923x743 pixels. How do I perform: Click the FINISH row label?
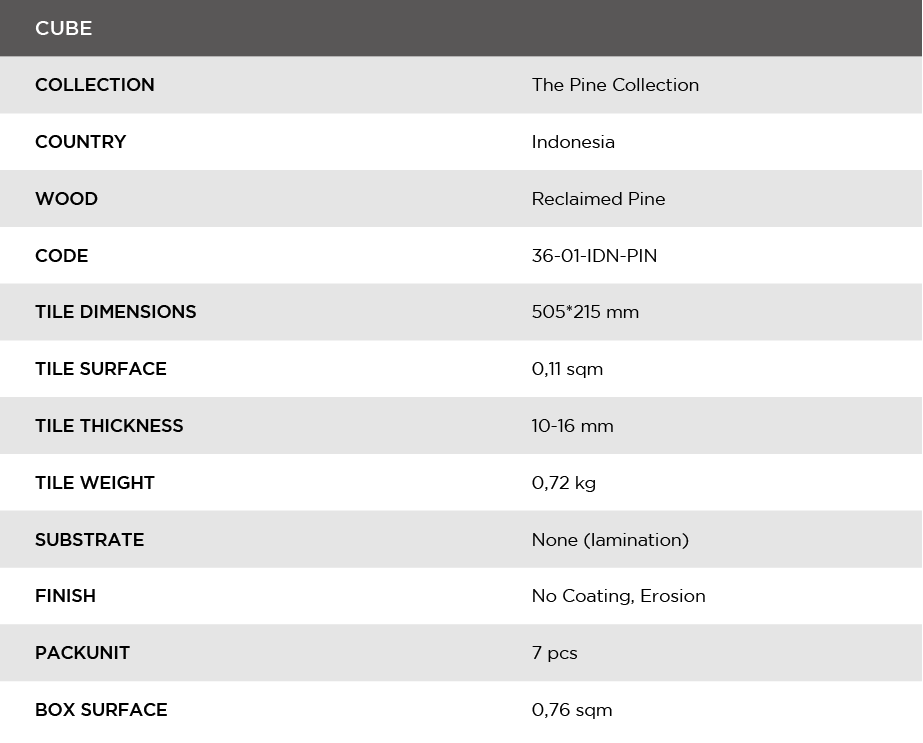tap(65, 596)
